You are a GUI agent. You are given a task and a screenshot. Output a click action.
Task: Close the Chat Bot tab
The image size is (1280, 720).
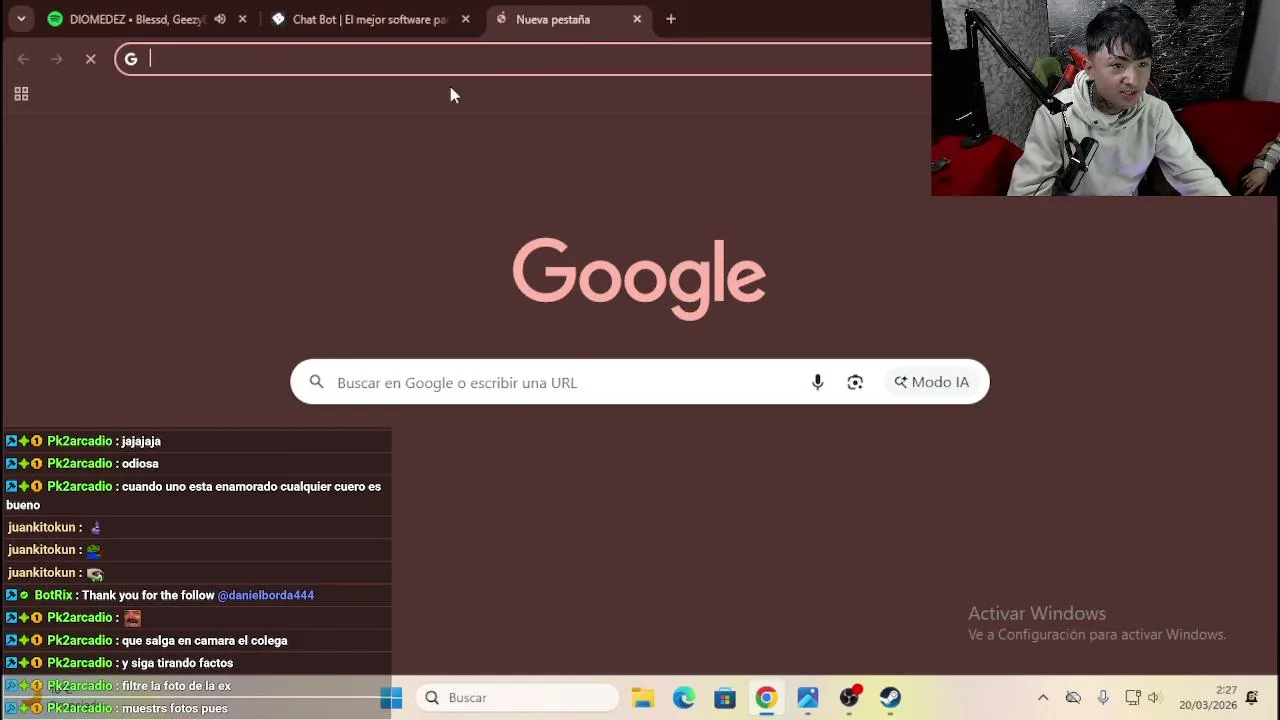coord(465,19)
